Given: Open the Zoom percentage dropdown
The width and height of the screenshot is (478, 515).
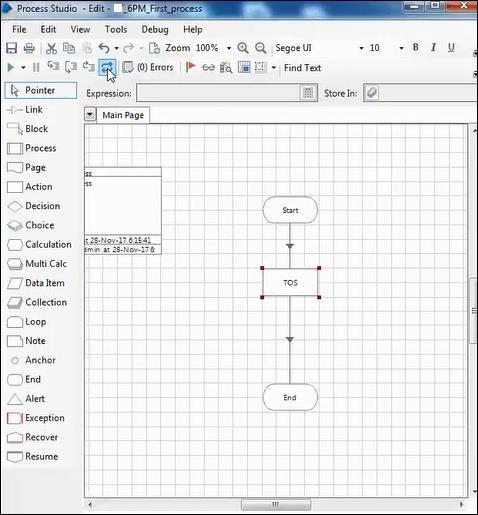Looking at the screenshot, I should click(x=229, y=48).
